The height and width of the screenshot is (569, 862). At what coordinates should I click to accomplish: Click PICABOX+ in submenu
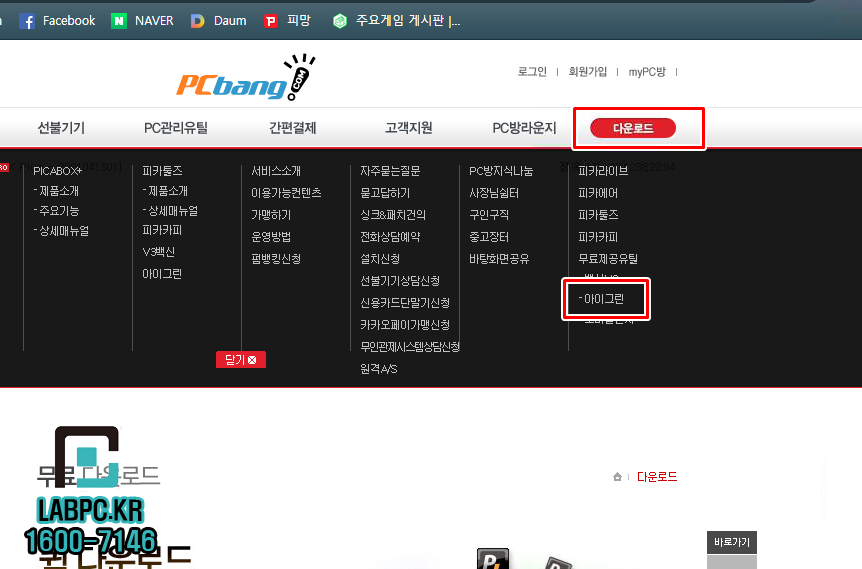(57, 171)
